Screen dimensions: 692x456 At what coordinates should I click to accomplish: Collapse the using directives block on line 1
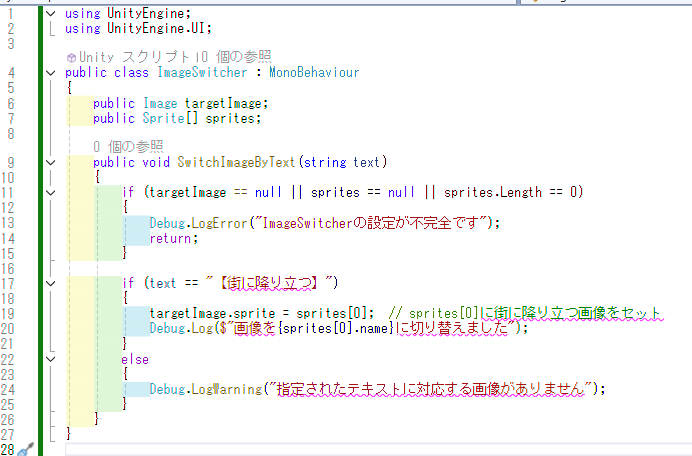(51, 14)
